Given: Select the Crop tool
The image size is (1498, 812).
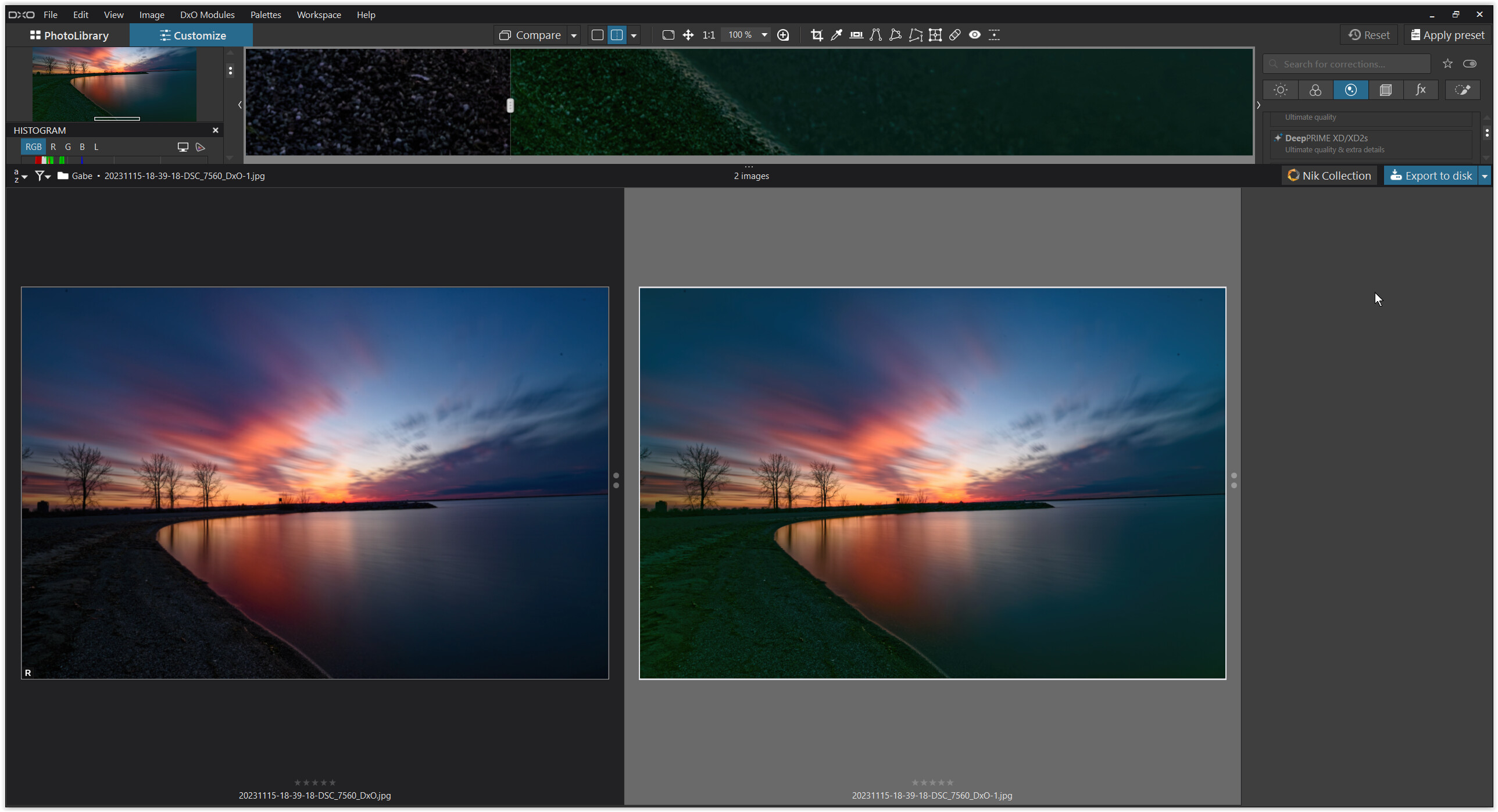Looking at the screenshot, I should [817, 35].
